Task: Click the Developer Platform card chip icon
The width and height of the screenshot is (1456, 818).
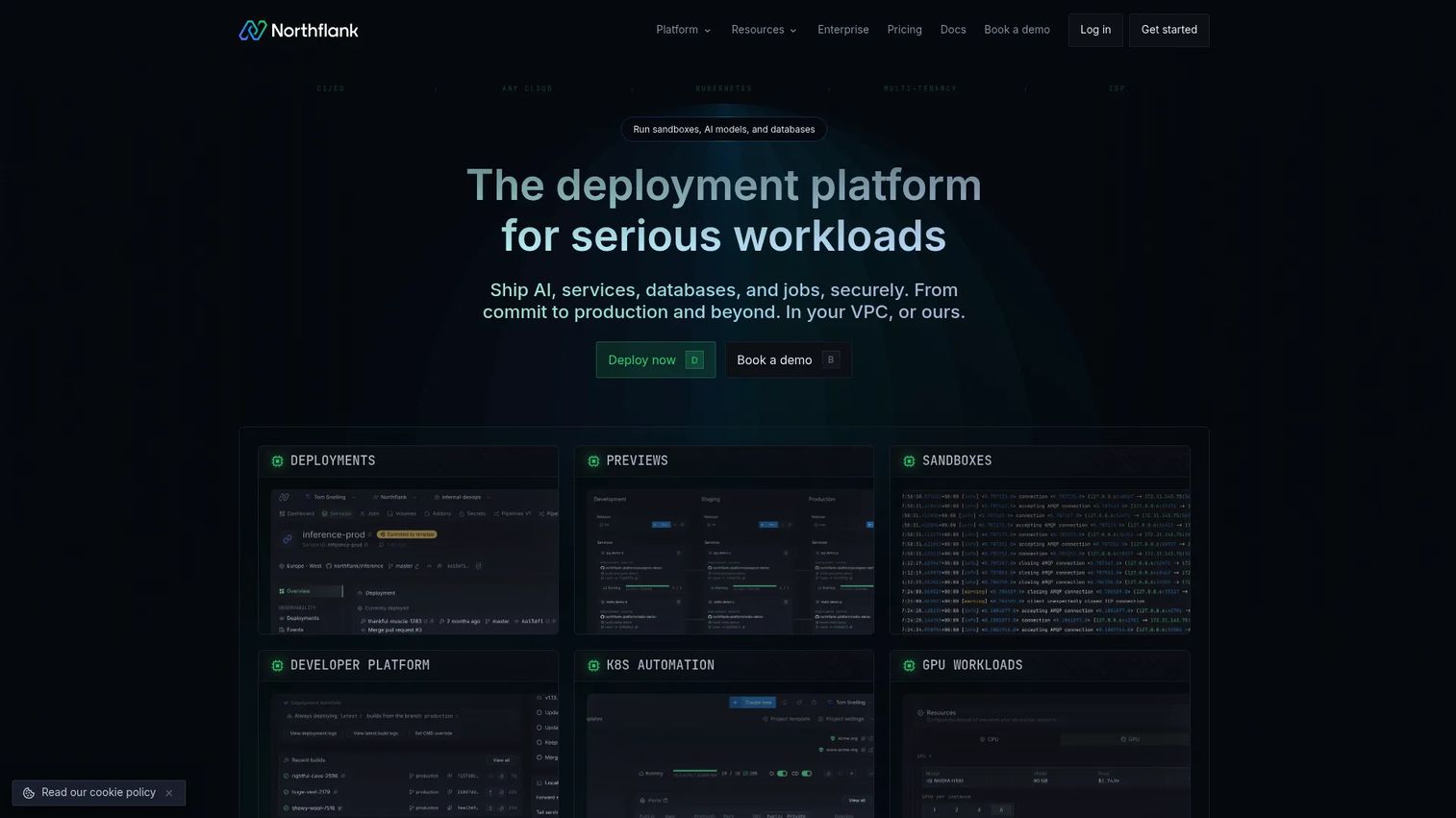Action: (278, 665)
